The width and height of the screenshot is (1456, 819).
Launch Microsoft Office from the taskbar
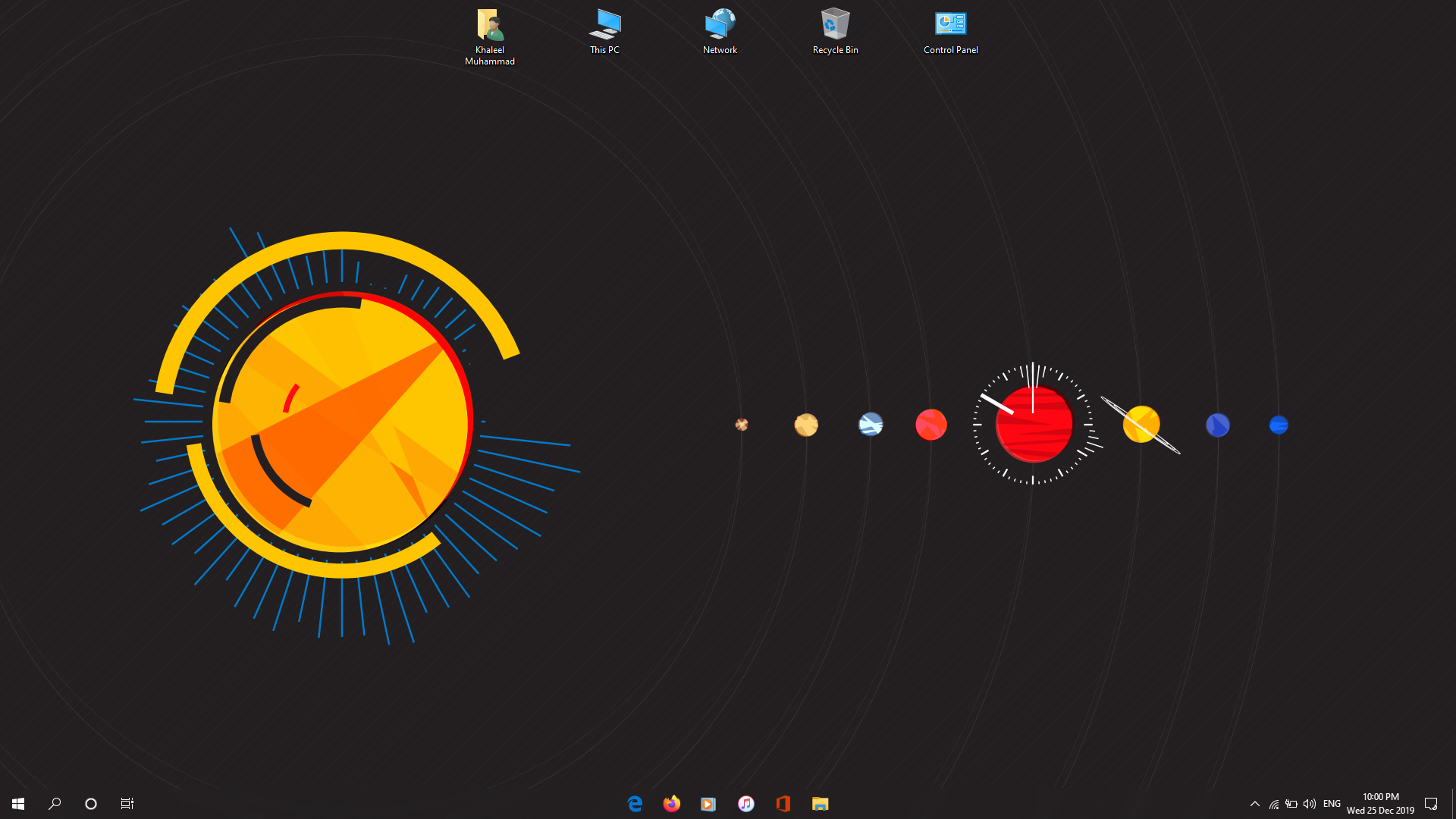(x=783, y=803)
